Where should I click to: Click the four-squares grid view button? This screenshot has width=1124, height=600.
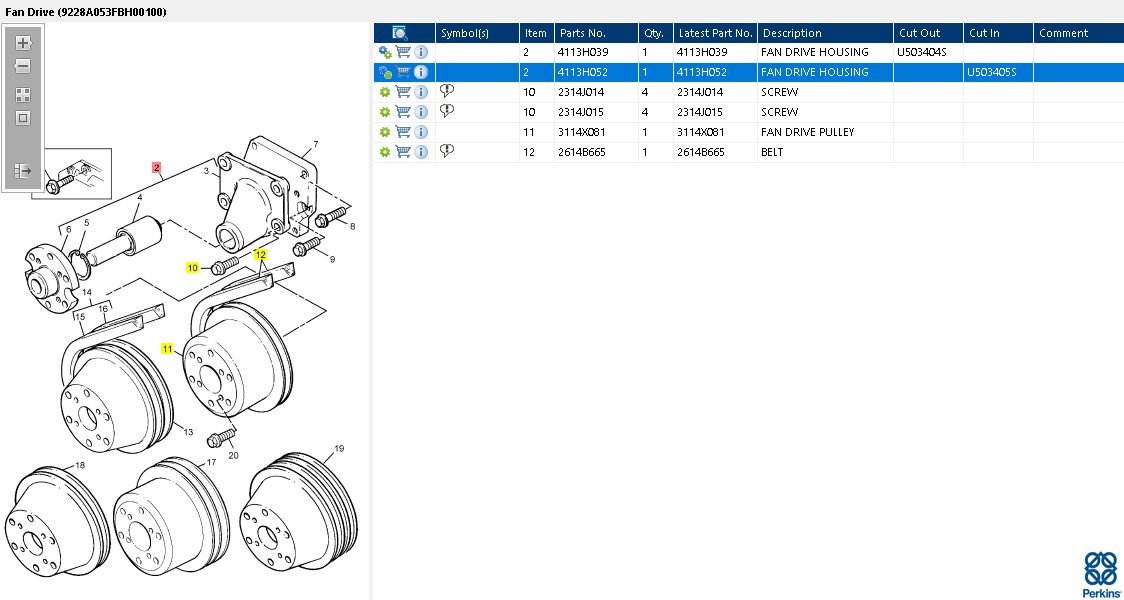point(23,95)
